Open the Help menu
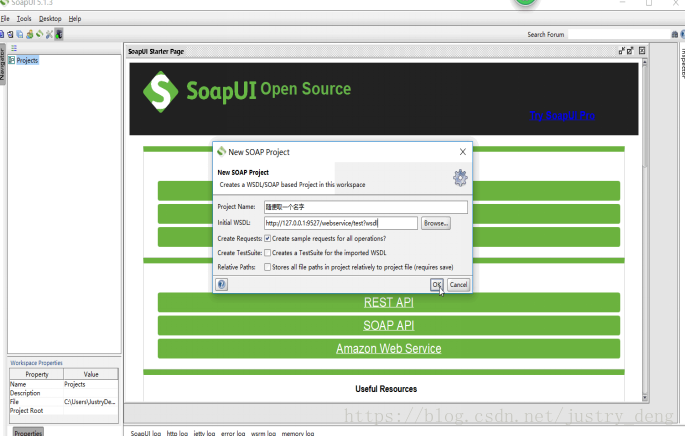Screen dimensions: 685x436 coord(75,19)
